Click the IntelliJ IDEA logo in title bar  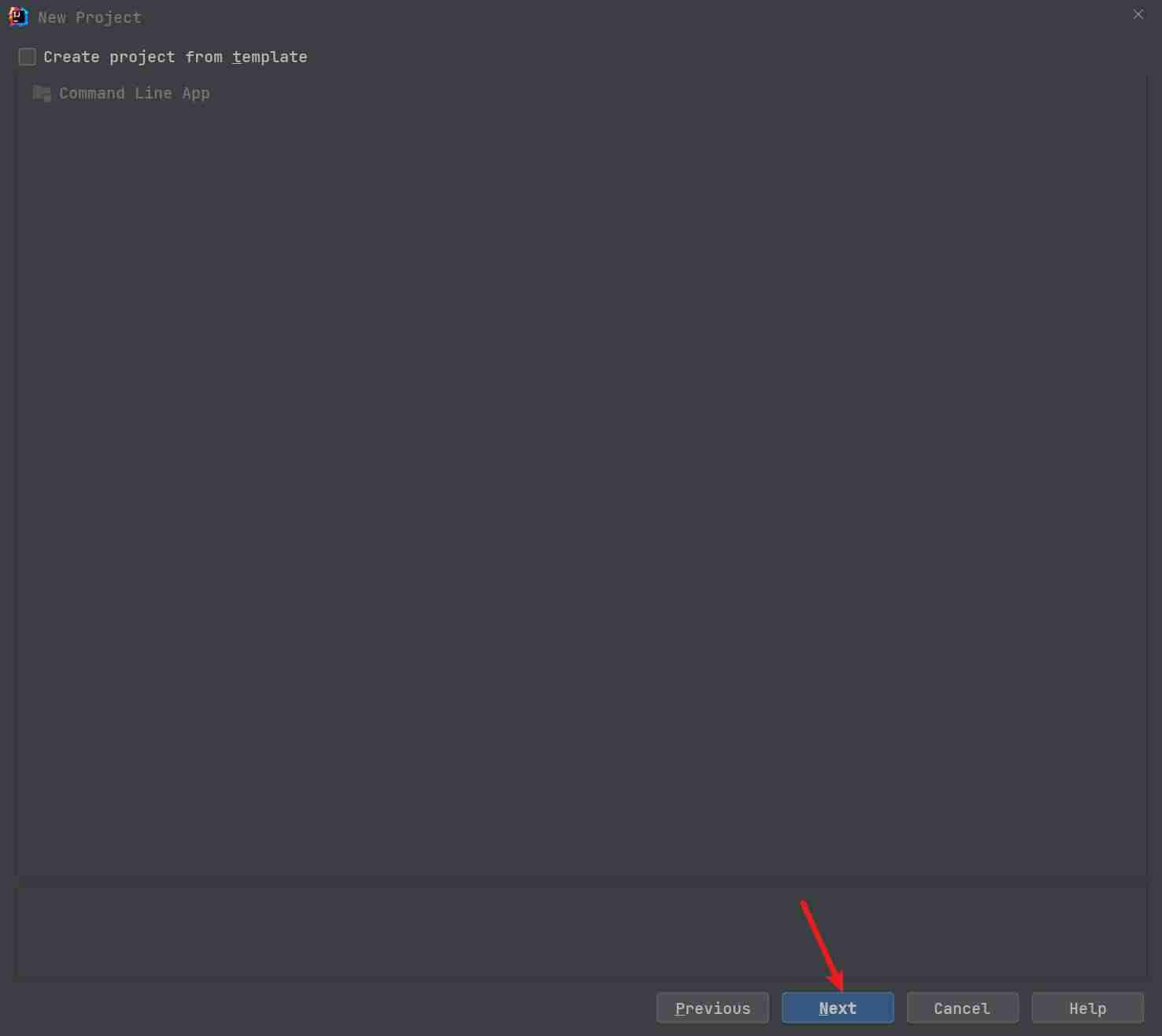18,17
